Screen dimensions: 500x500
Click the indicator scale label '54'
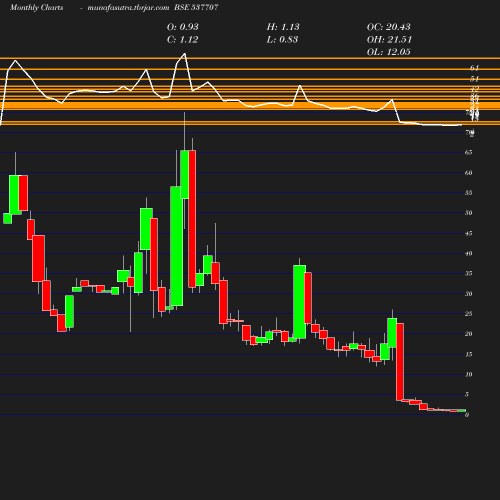pyautogui.click(x=474, y=79)
